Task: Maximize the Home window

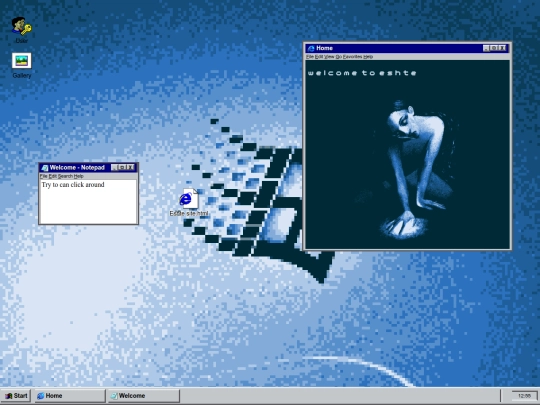Action: (494, 48)
